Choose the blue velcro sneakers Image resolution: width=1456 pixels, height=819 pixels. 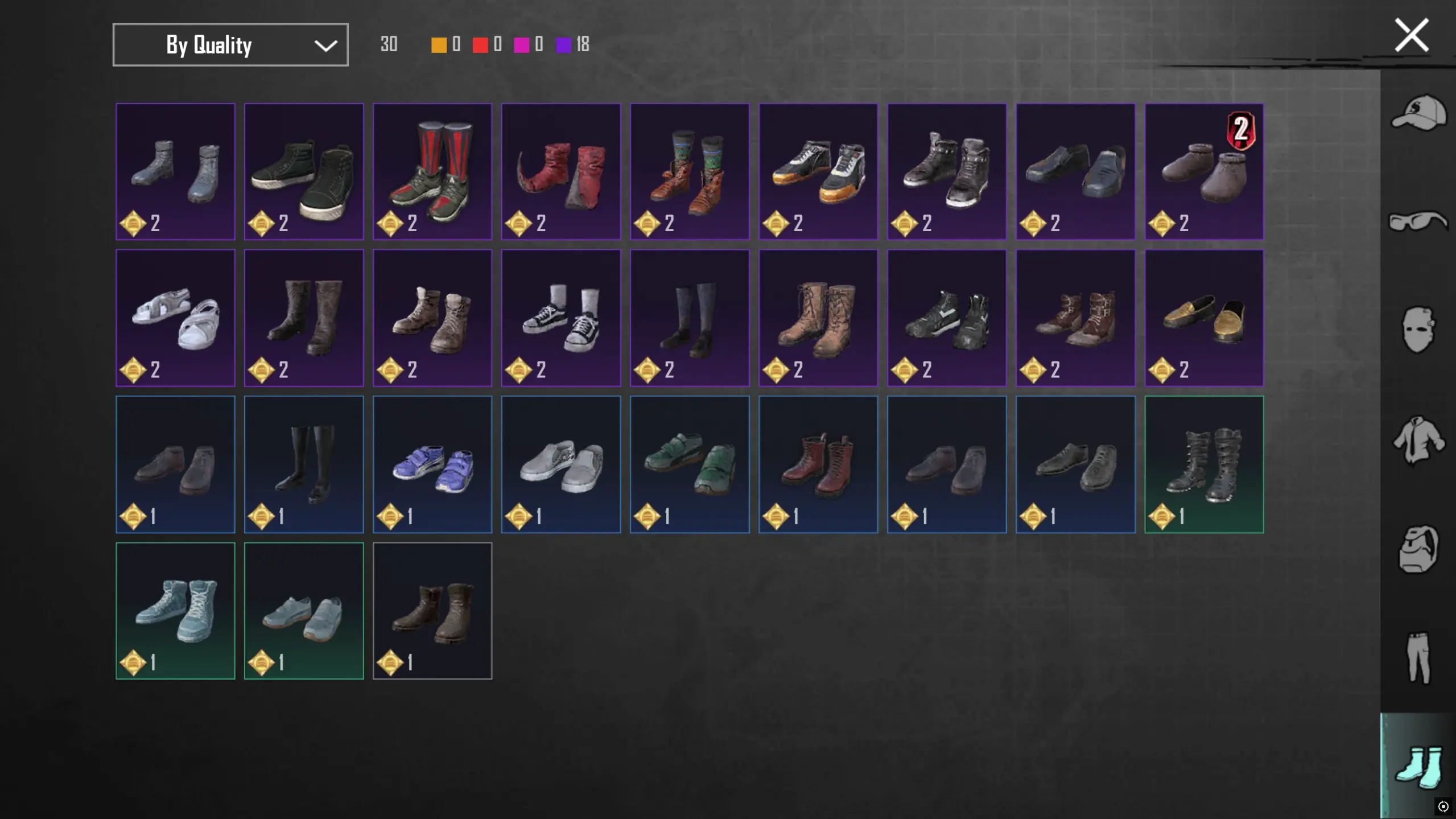point(432,464)
